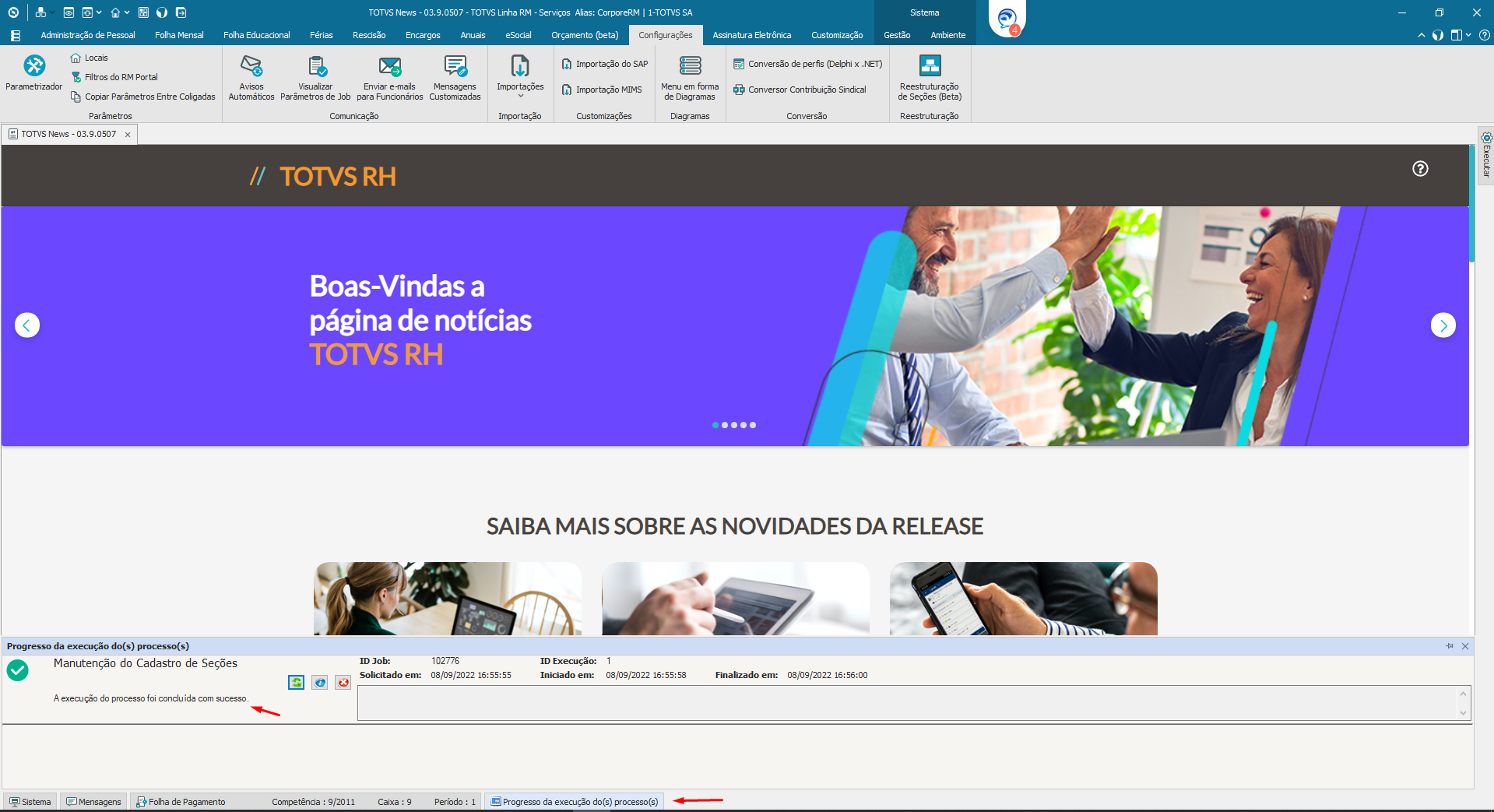
Task: Open the news card showing tablet and stylus
Action: tap(736, 599)
